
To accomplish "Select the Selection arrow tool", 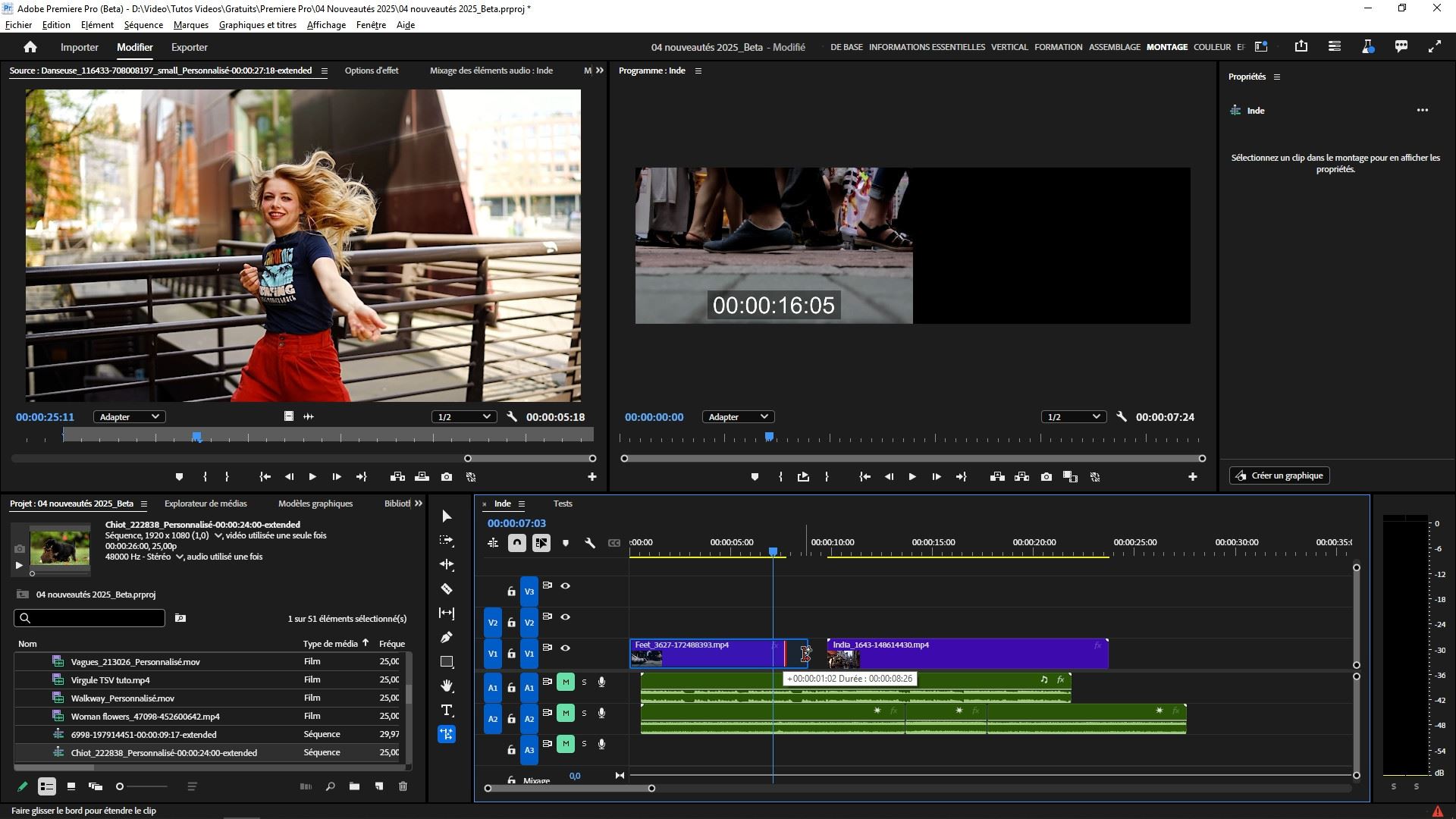I will [x=447, y=516].
